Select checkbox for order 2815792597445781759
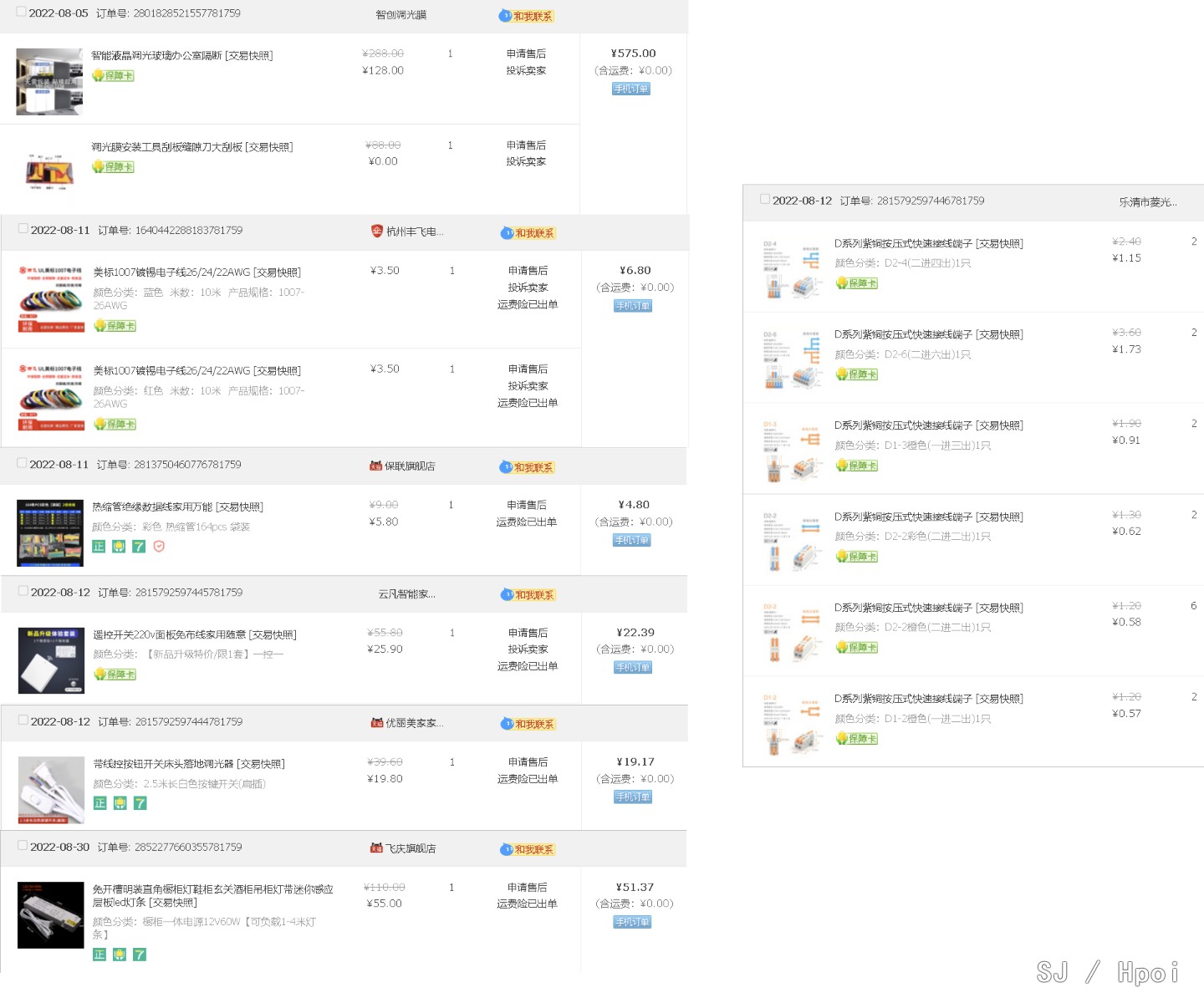The height and width of the screenshot is (1003, 1204). [x=23, y=591]
